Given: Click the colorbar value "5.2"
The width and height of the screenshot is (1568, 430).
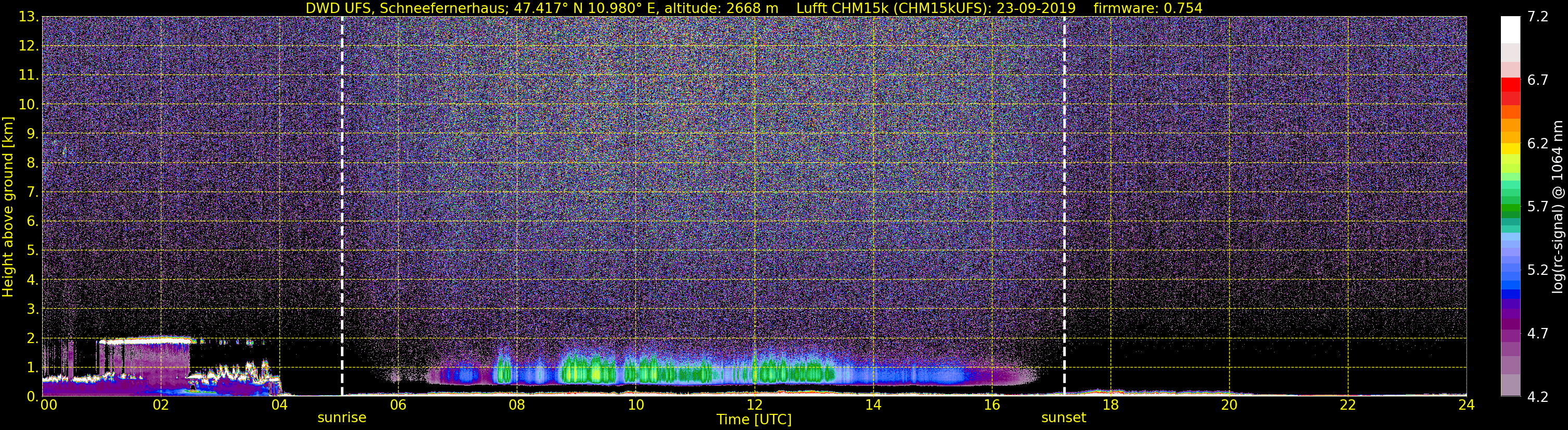Looking at the screenshot, I should [1538, 270].
